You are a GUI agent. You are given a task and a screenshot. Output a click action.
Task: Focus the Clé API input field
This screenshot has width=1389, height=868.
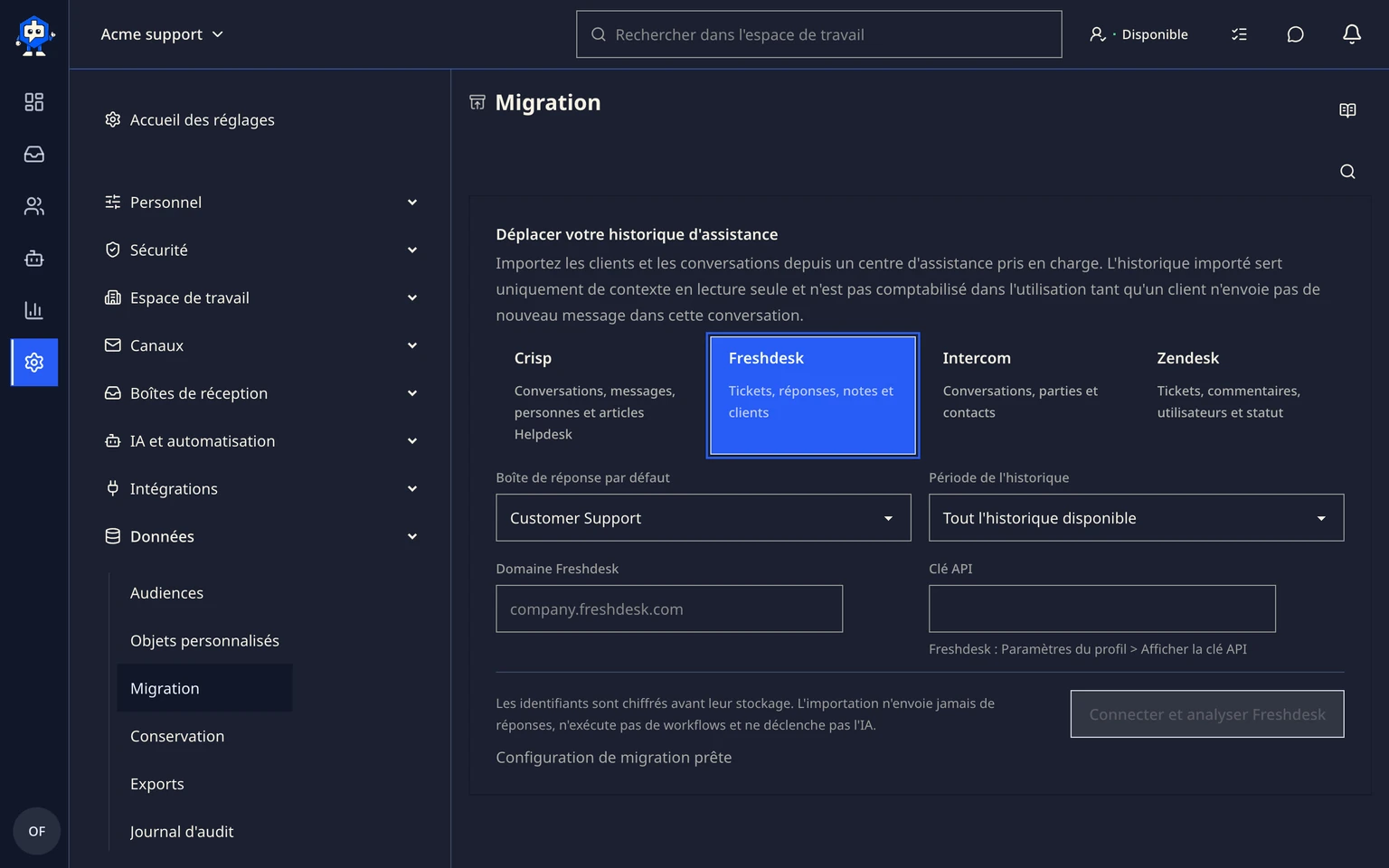pos(1102,609)
